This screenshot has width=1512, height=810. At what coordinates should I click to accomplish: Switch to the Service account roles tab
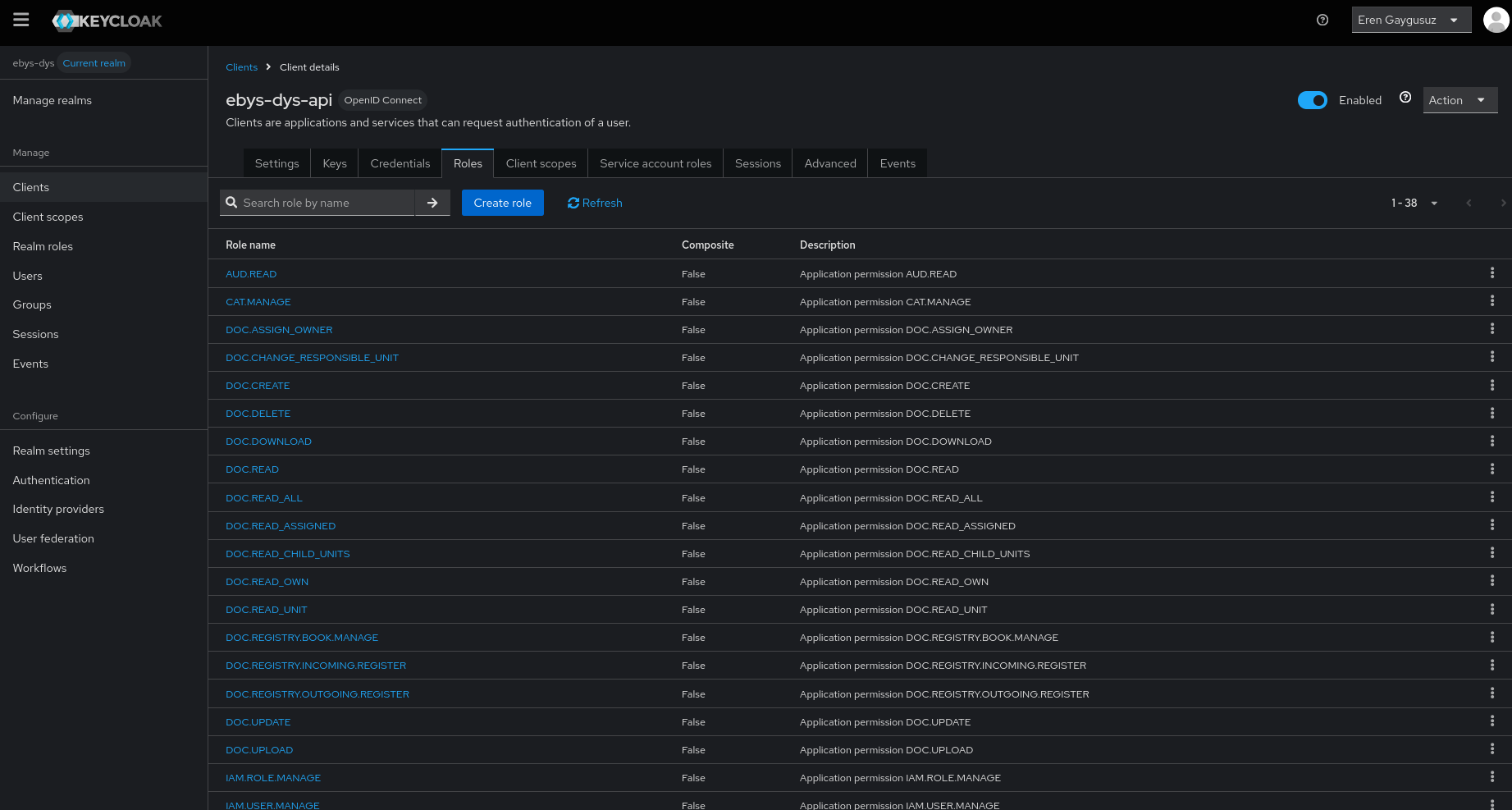coord(656,163)
